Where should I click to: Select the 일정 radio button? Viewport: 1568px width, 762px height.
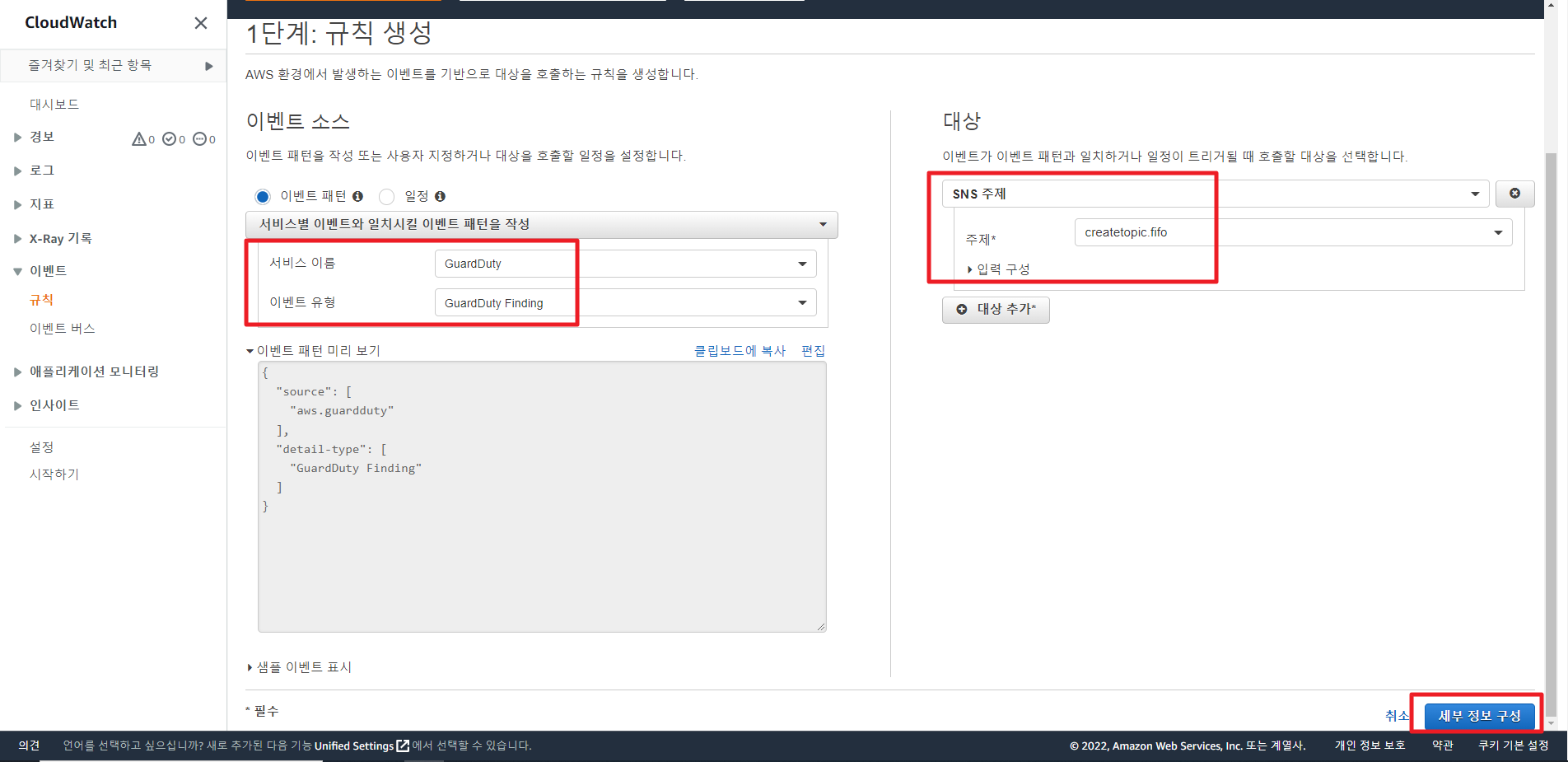coord(386,196)
